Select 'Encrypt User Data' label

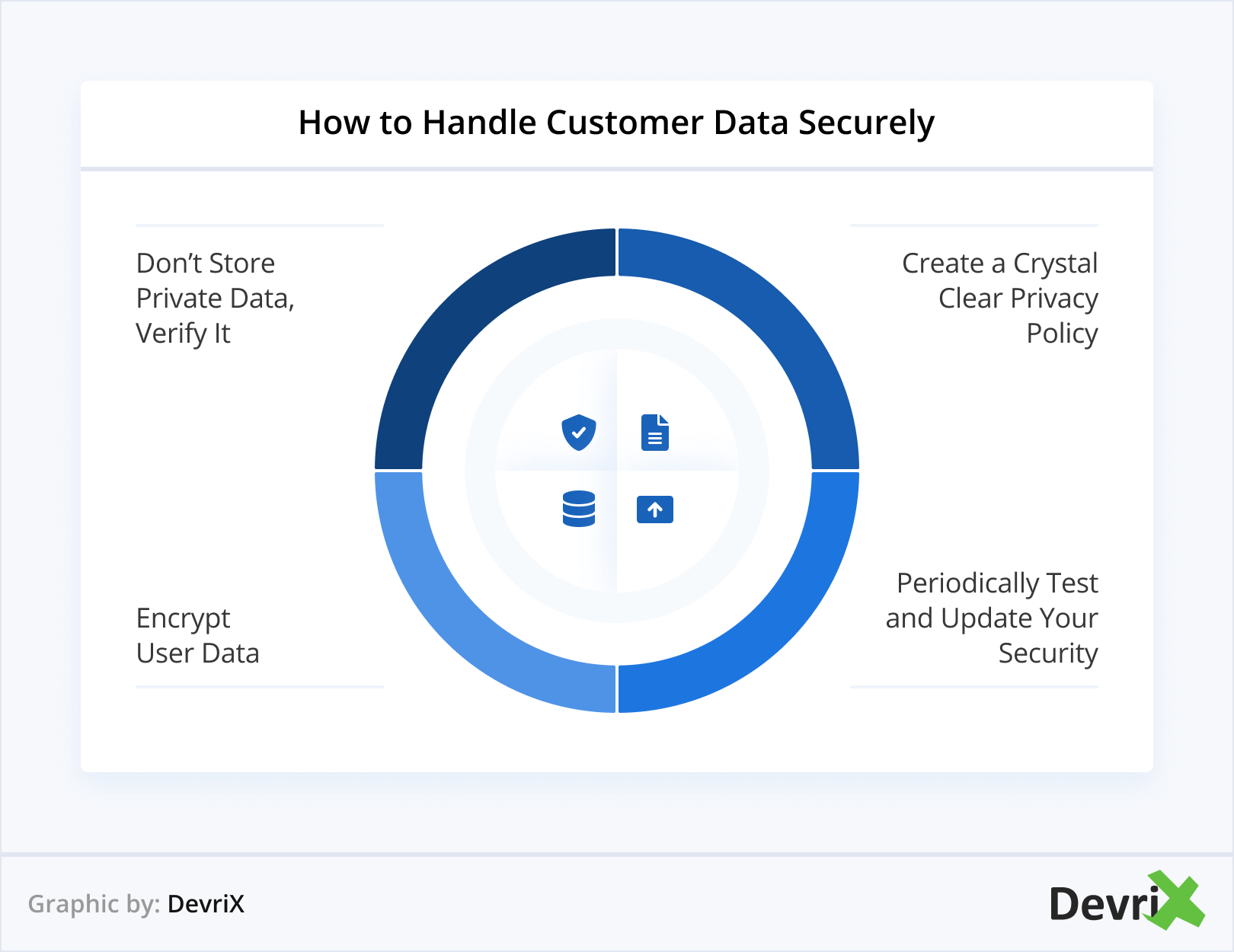pos(198,636)
